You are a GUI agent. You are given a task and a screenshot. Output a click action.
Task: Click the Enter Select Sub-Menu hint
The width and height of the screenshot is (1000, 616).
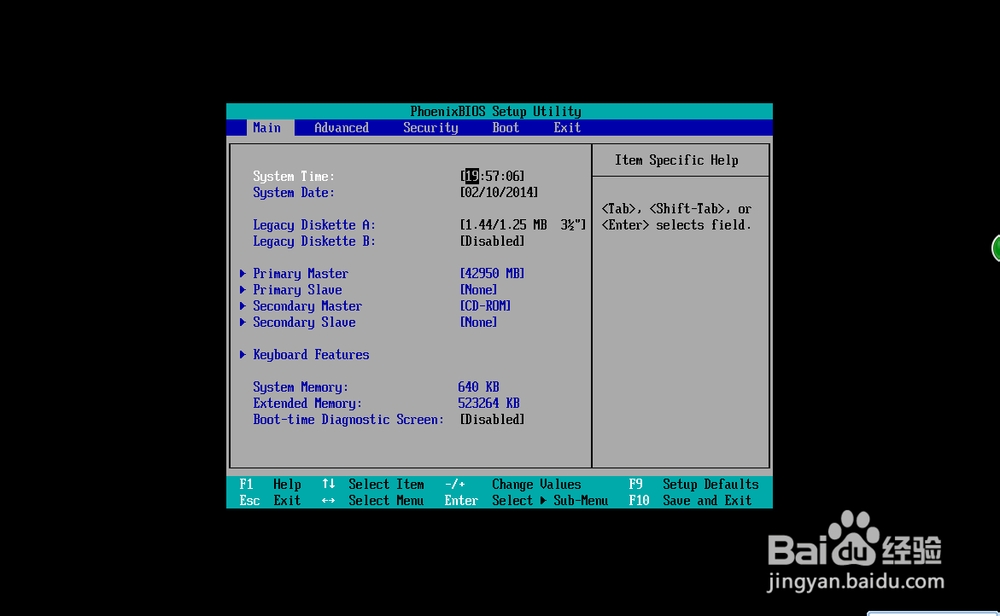coord(526,501)
